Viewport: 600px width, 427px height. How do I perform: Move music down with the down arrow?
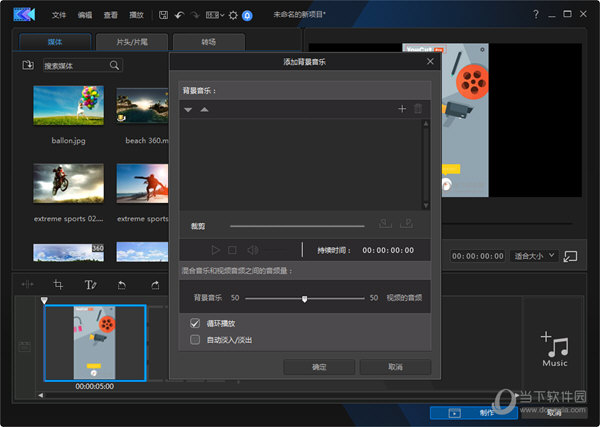[188, 109]
